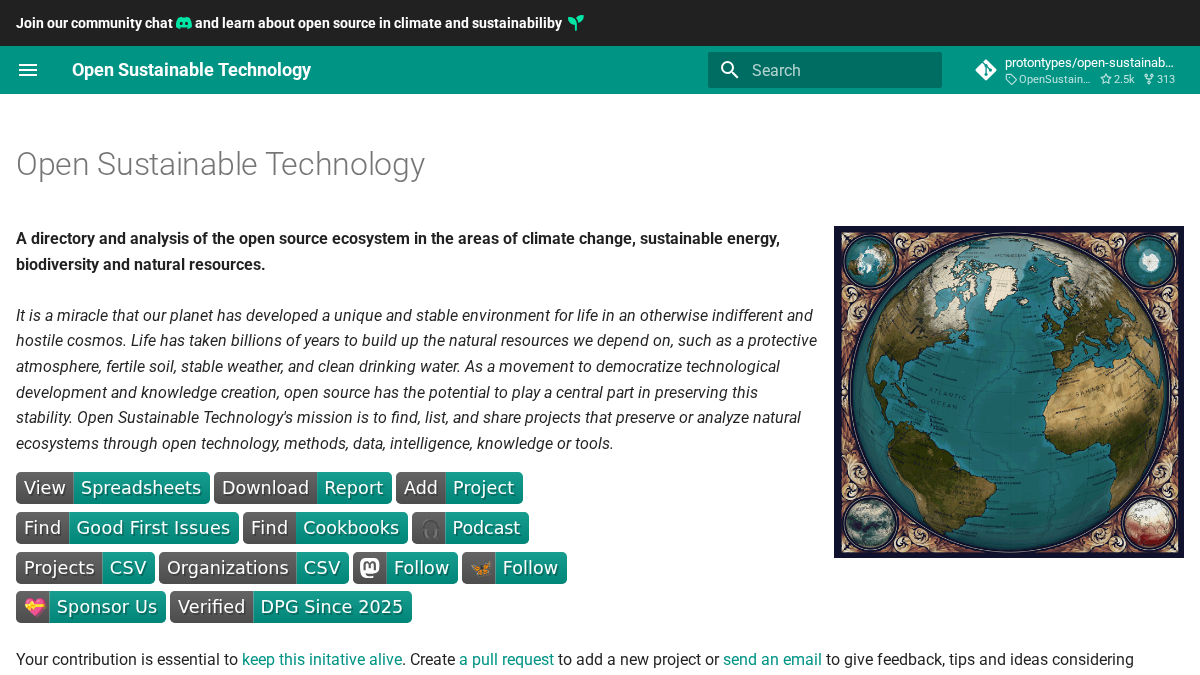Click the Mastodon Follow badge icon
The image size is (1200, 675).
370,568
